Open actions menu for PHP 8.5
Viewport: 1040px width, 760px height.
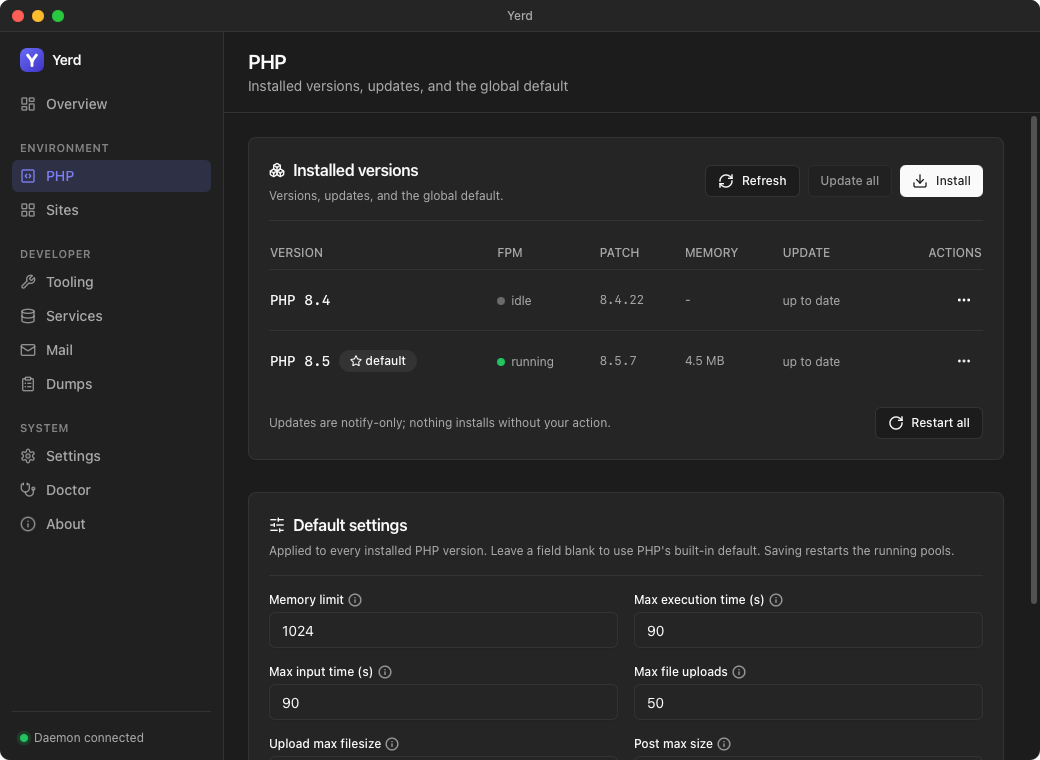964,361
